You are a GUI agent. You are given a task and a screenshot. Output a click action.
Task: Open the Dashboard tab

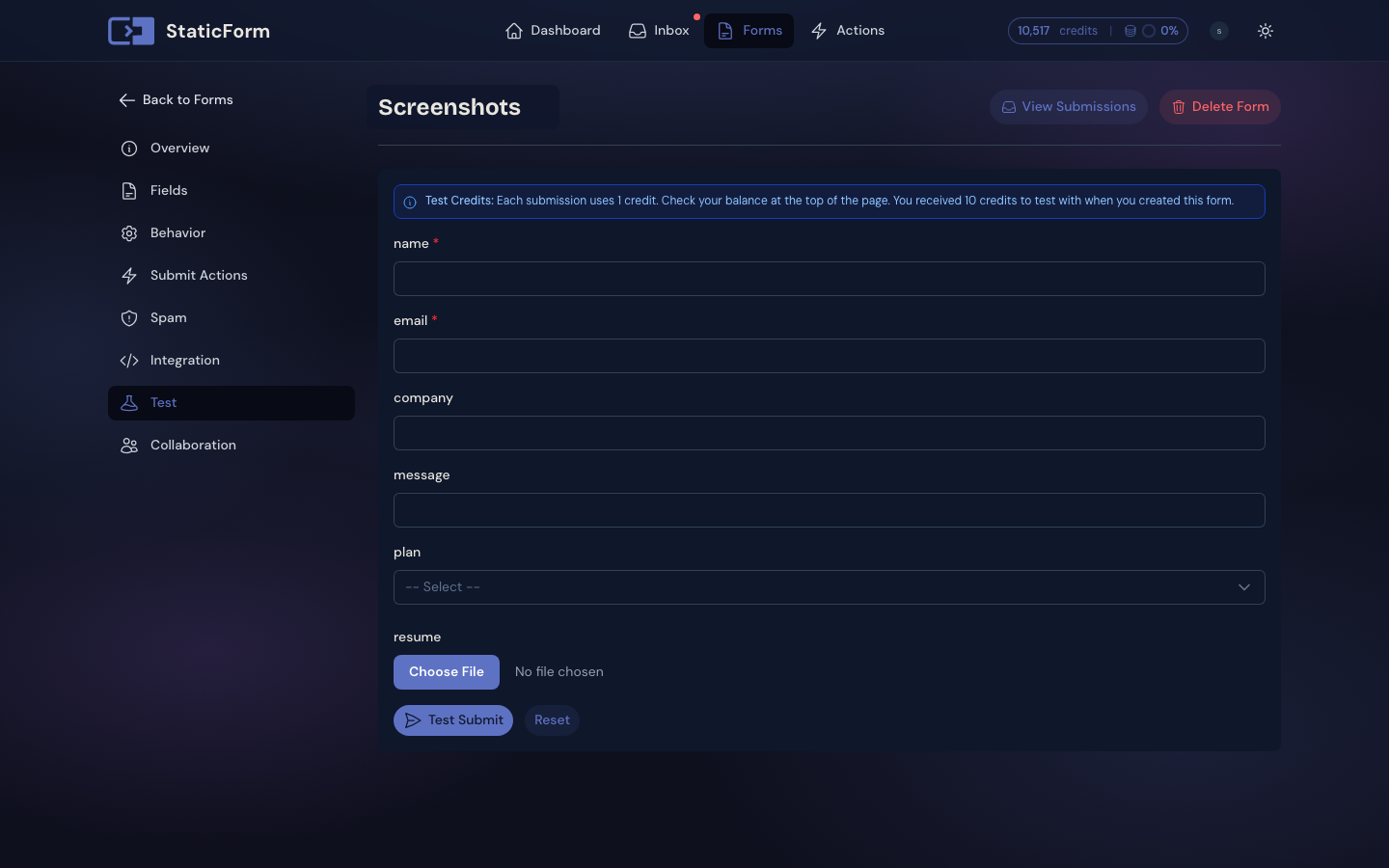(553, 31)
